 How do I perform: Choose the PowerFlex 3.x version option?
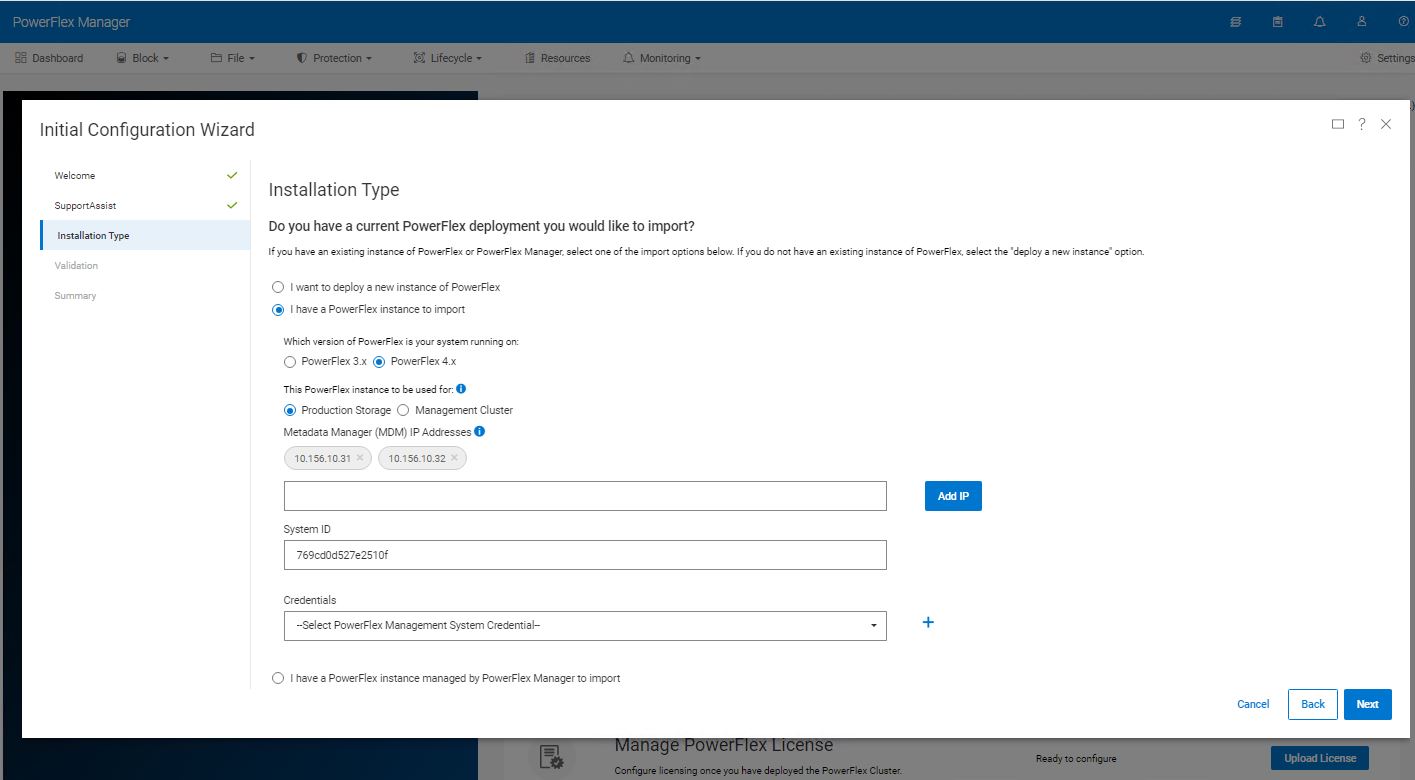tap(290, 361)
